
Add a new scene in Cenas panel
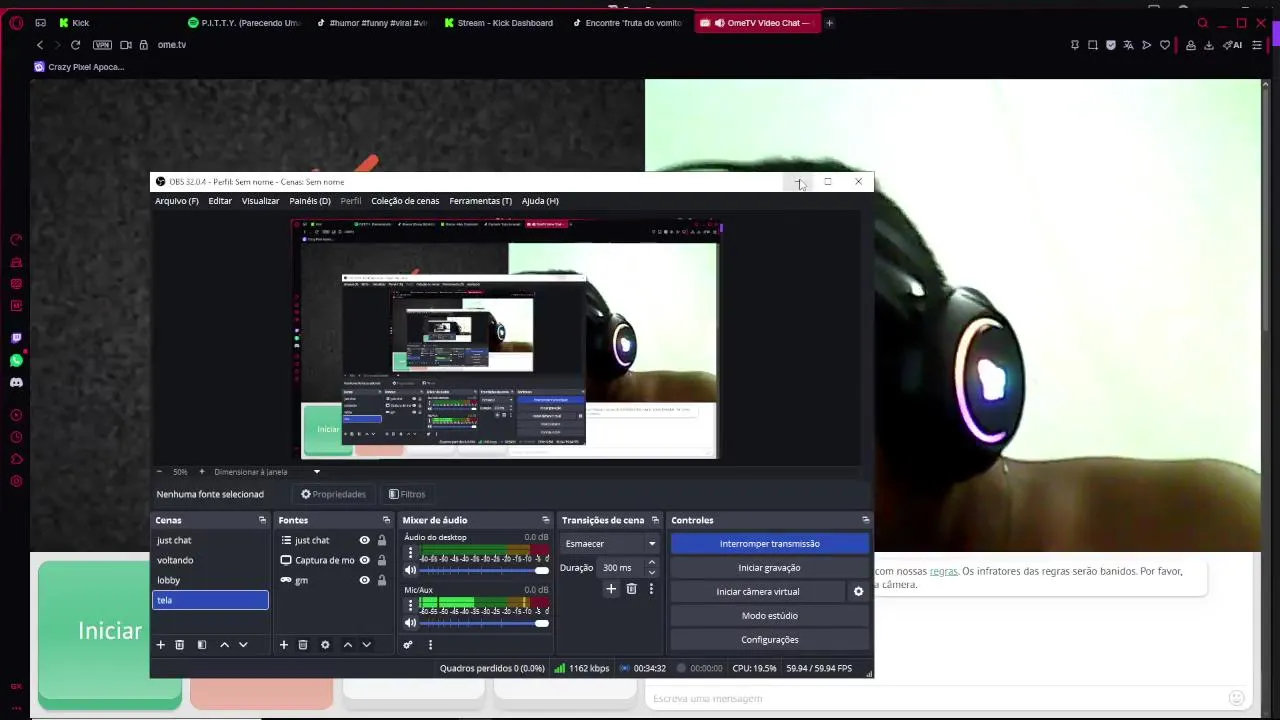click(160, 645)
